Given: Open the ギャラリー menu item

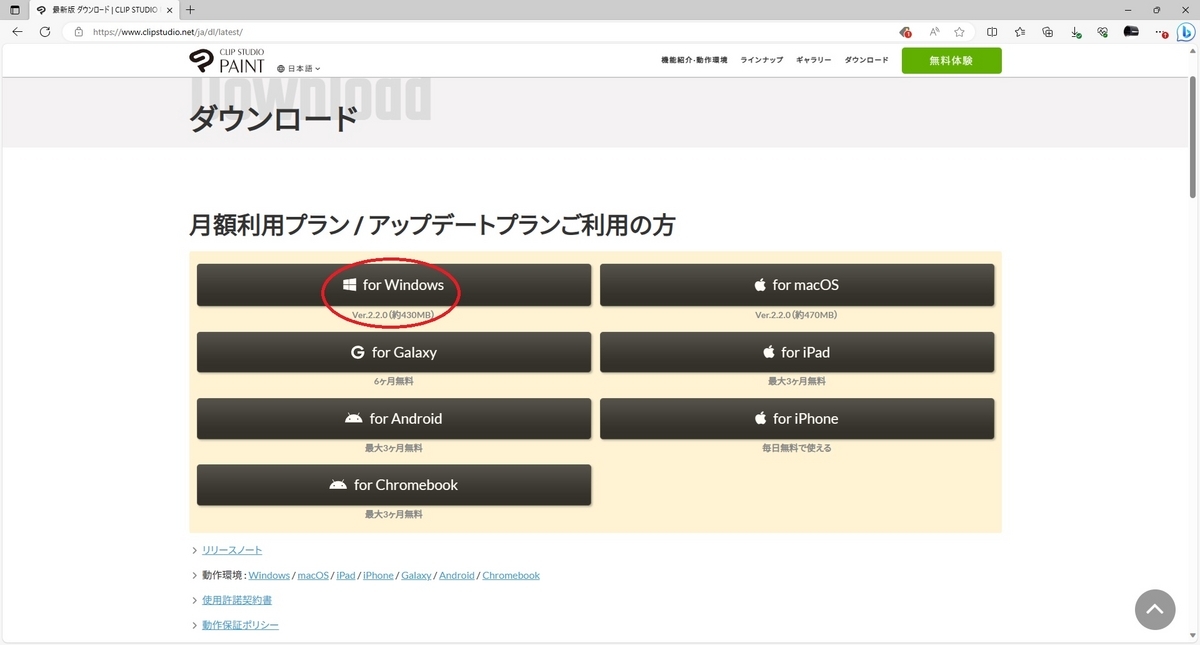Looking at the screenshot, I should click(814, 61).
